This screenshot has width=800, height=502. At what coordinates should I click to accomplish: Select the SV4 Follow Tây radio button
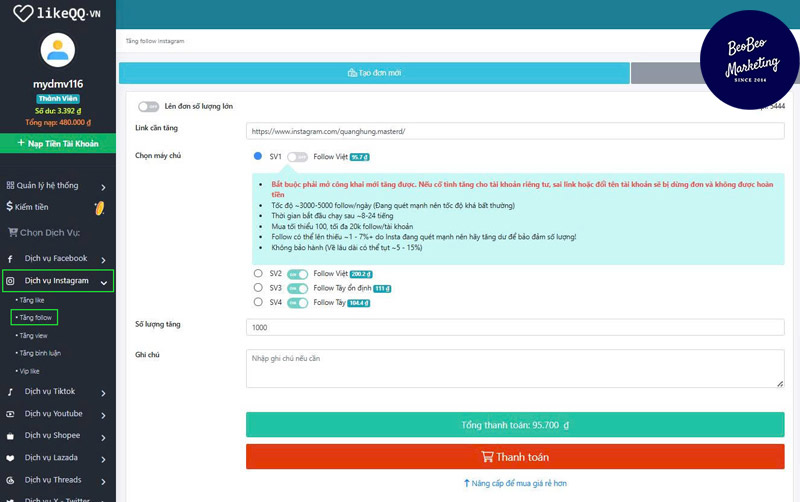pyautogui.click(x=258, y=302)
